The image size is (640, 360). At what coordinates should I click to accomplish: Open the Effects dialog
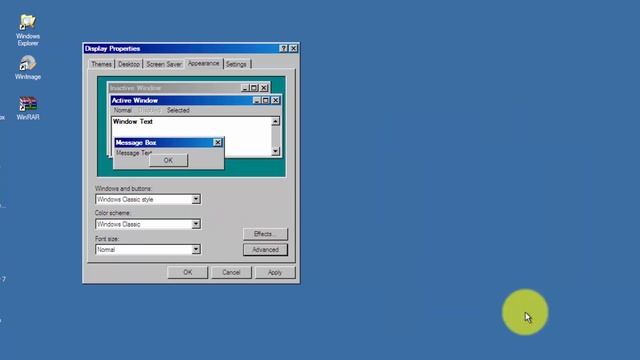265,234
